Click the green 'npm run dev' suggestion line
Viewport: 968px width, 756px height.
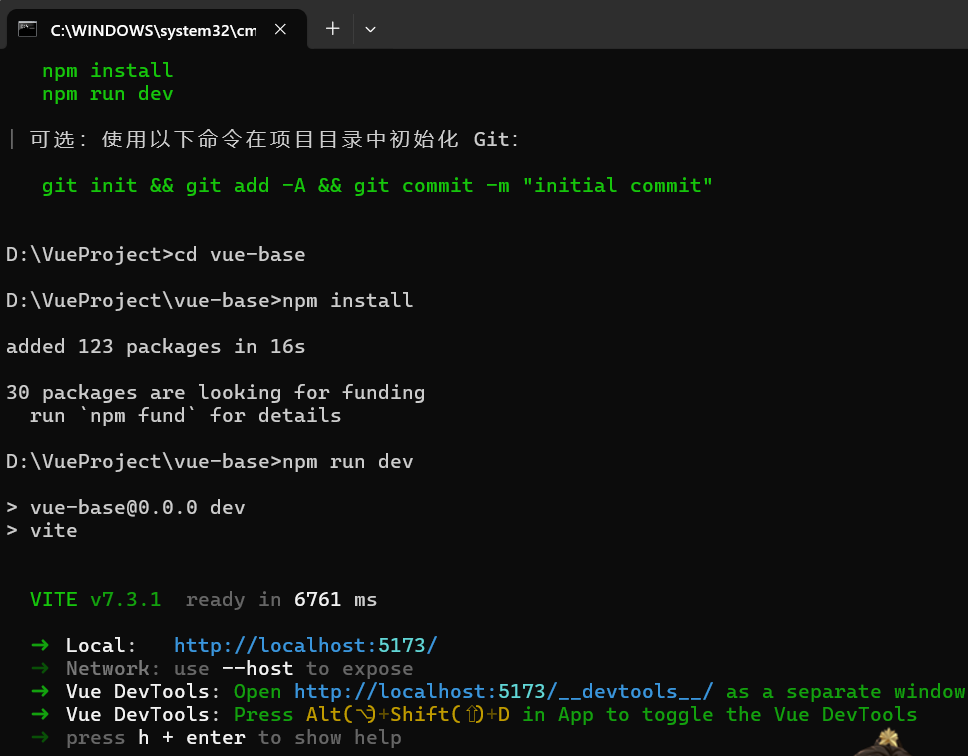[107, 94]
